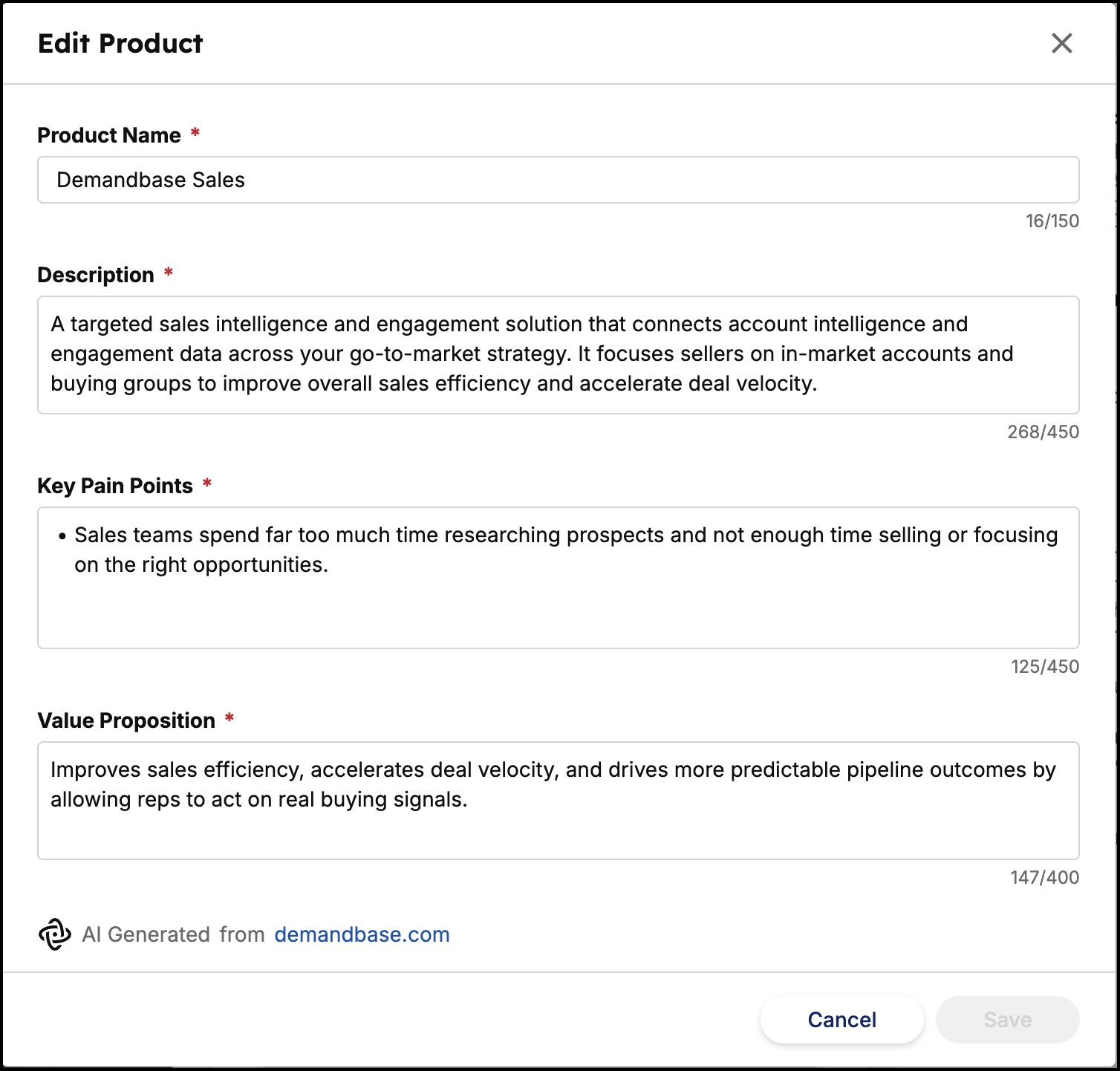
Task: Place cursor in the Description text area
Action: click(x=559, y=355)
